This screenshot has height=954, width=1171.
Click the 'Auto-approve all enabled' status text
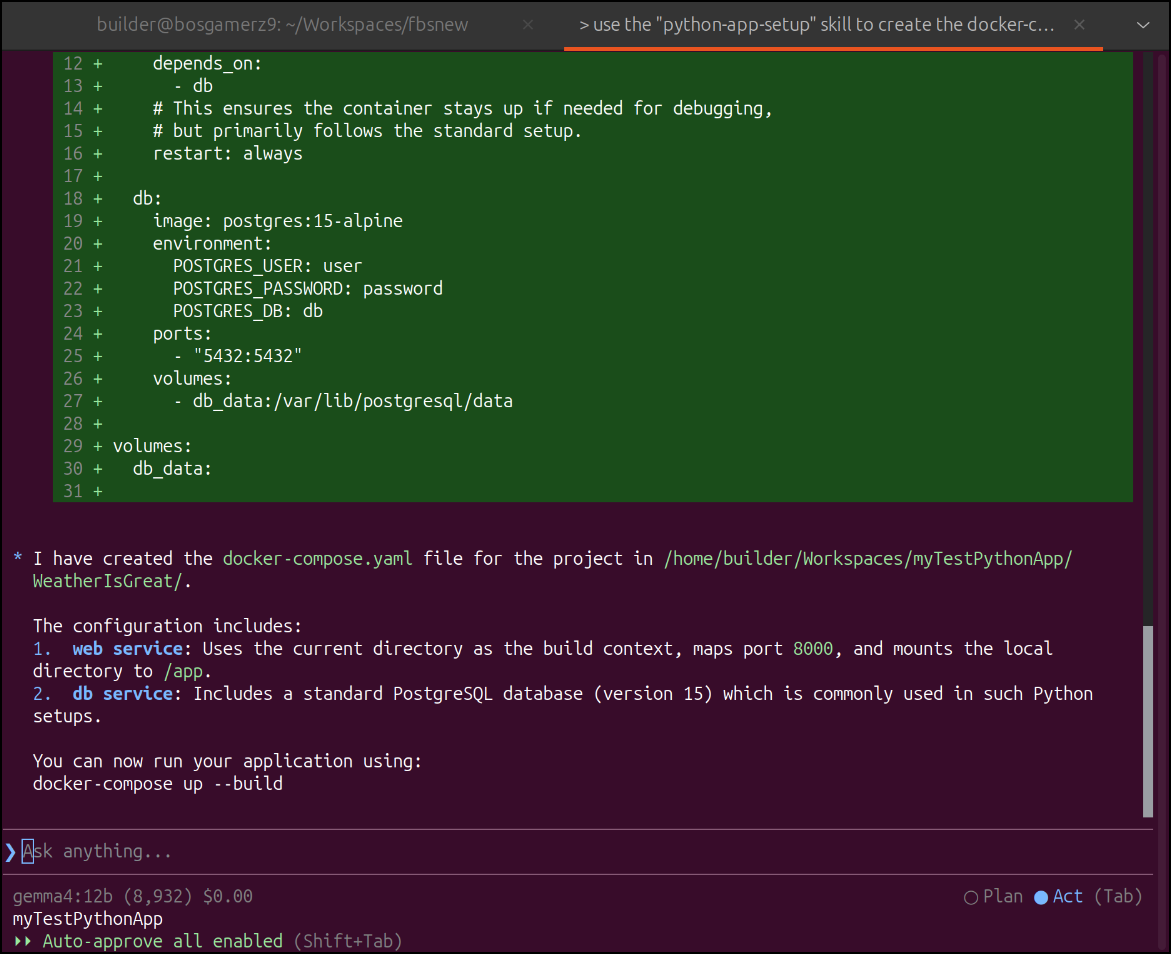(x=163, y=941)
